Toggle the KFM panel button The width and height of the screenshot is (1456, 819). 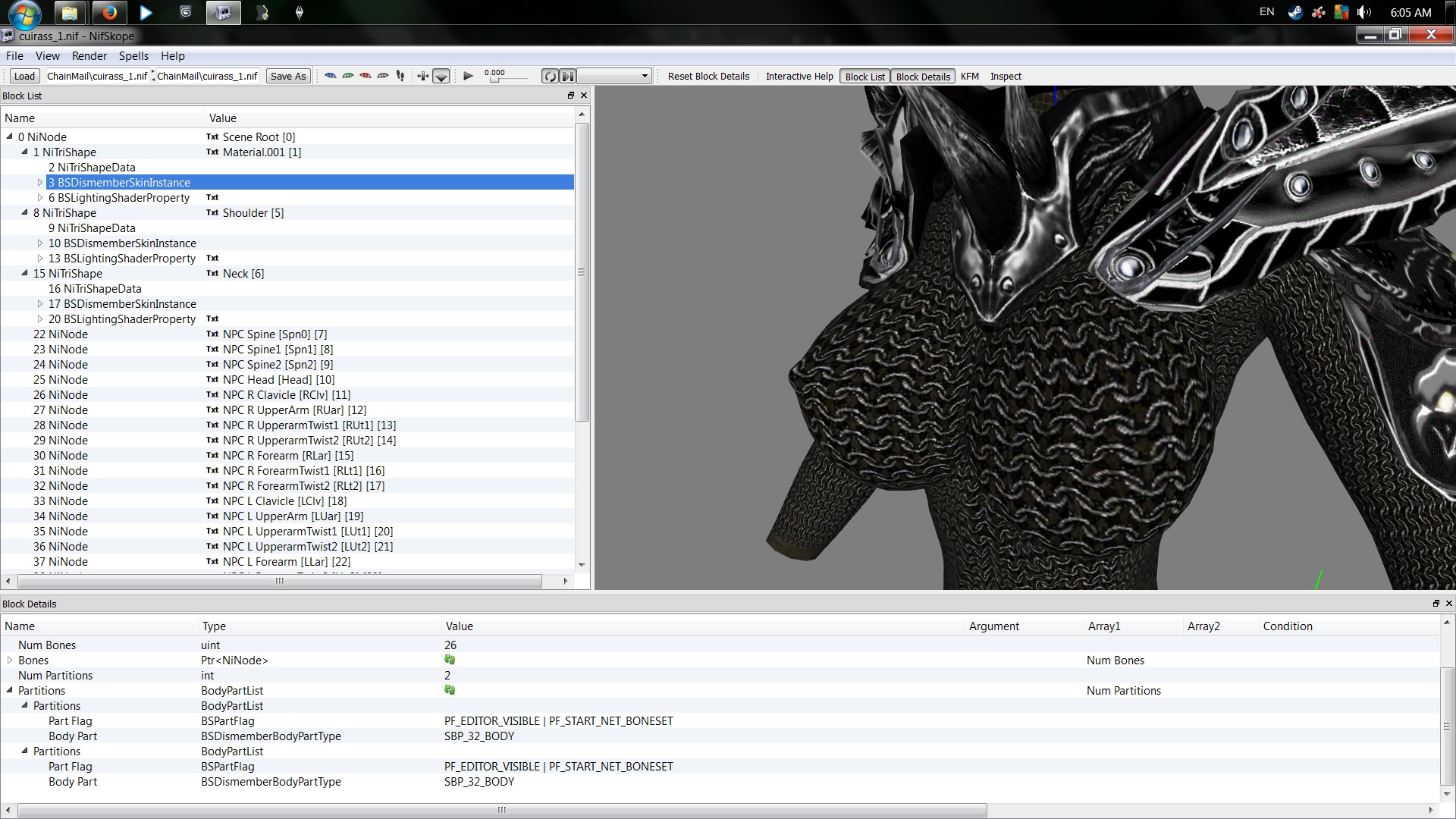970,77
